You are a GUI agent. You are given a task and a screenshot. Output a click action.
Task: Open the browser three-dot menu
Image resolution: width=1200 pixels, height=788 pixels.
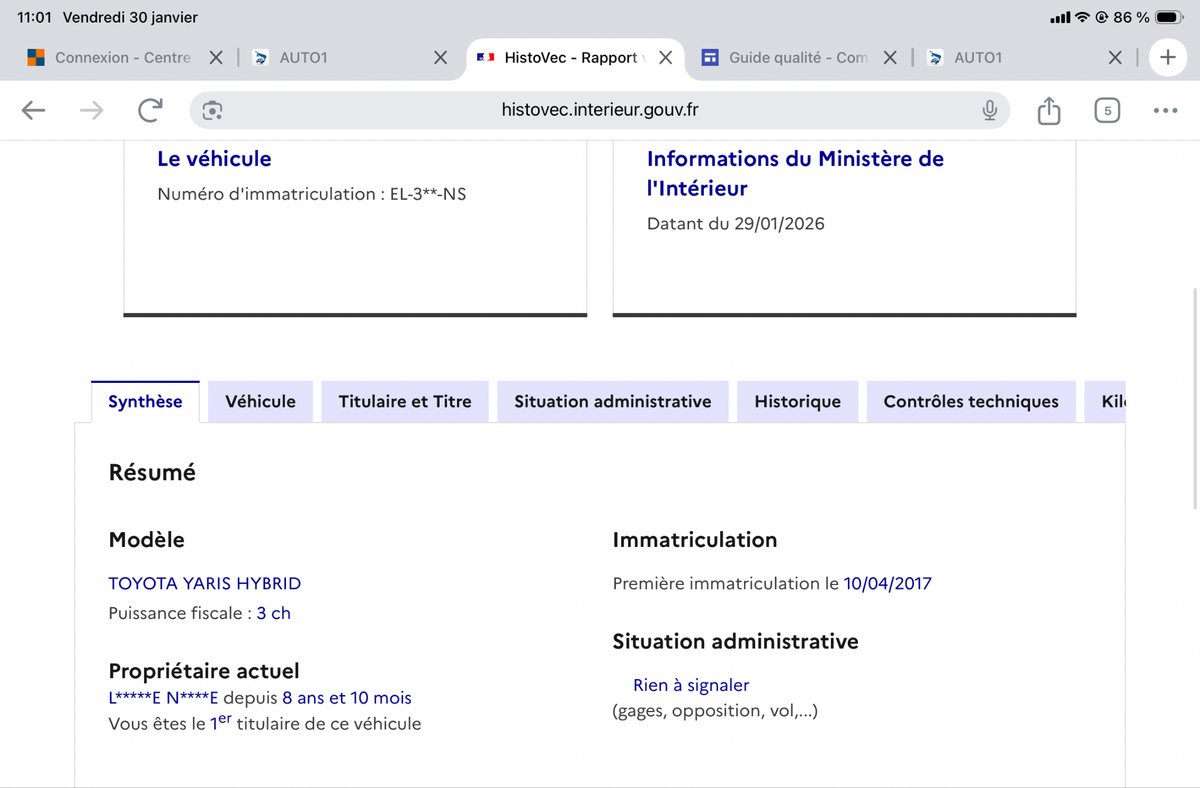click(x=1165, y=111)
